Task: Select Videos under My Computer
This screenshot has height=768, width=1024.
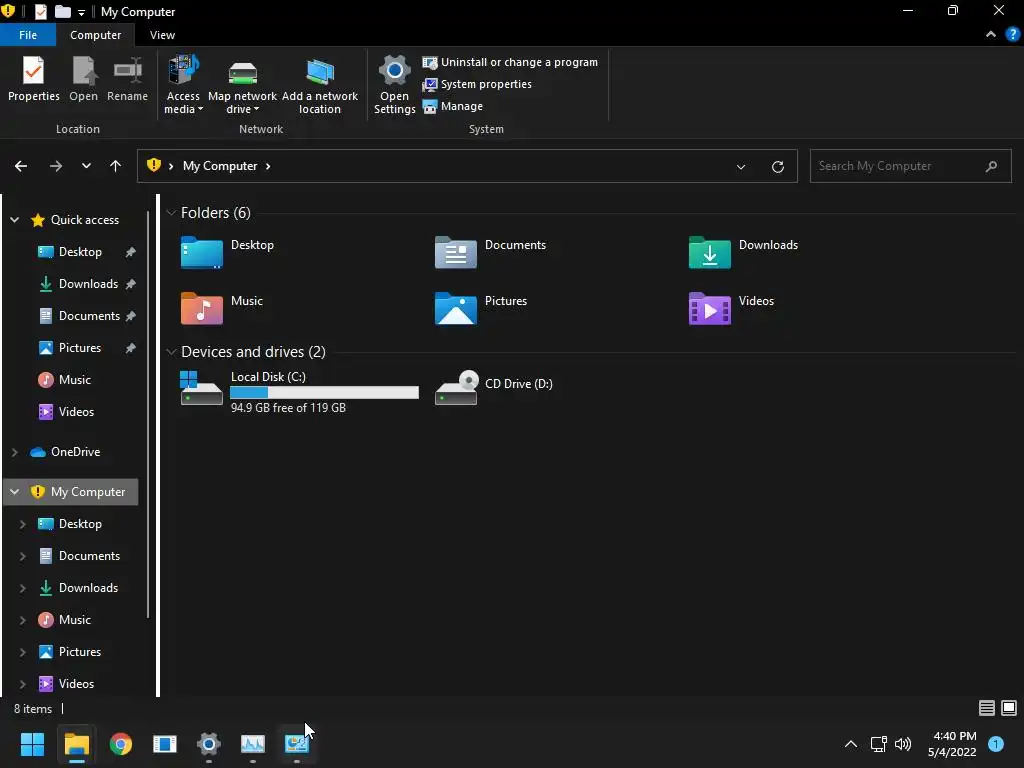Action: point(76,684)
